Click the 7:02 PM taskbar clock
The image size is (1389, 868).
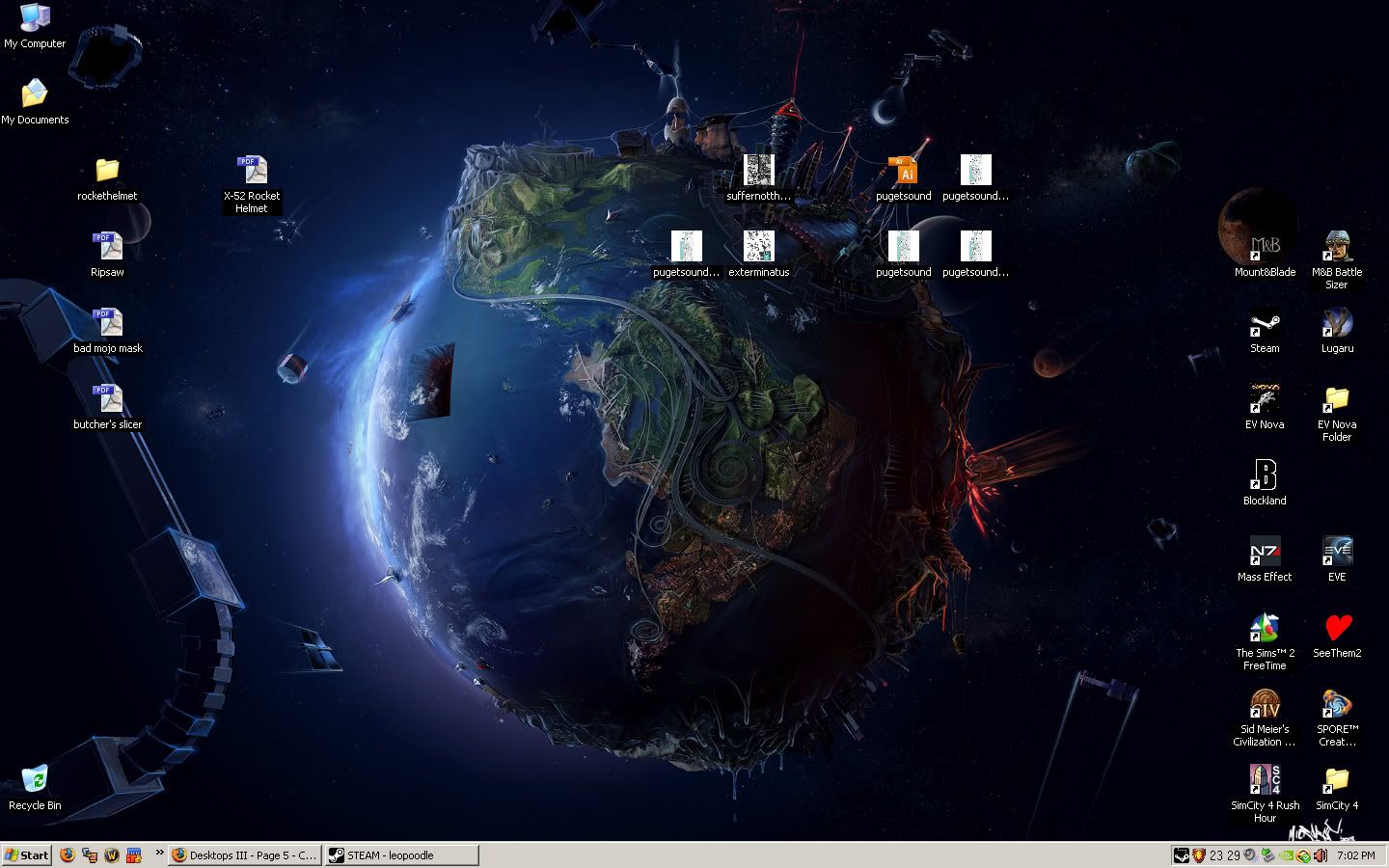coord(1355,855)
